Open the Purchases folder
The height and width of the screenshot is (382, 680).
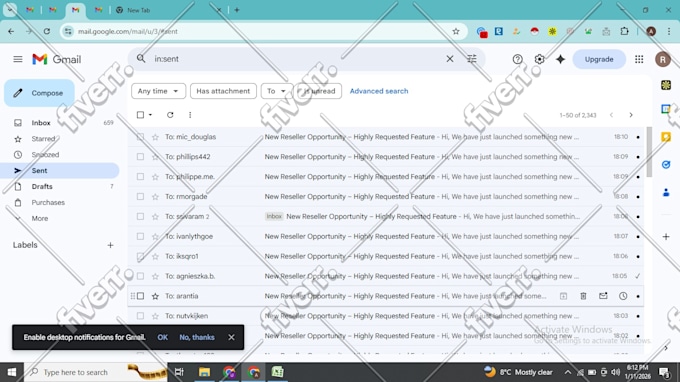48,203
